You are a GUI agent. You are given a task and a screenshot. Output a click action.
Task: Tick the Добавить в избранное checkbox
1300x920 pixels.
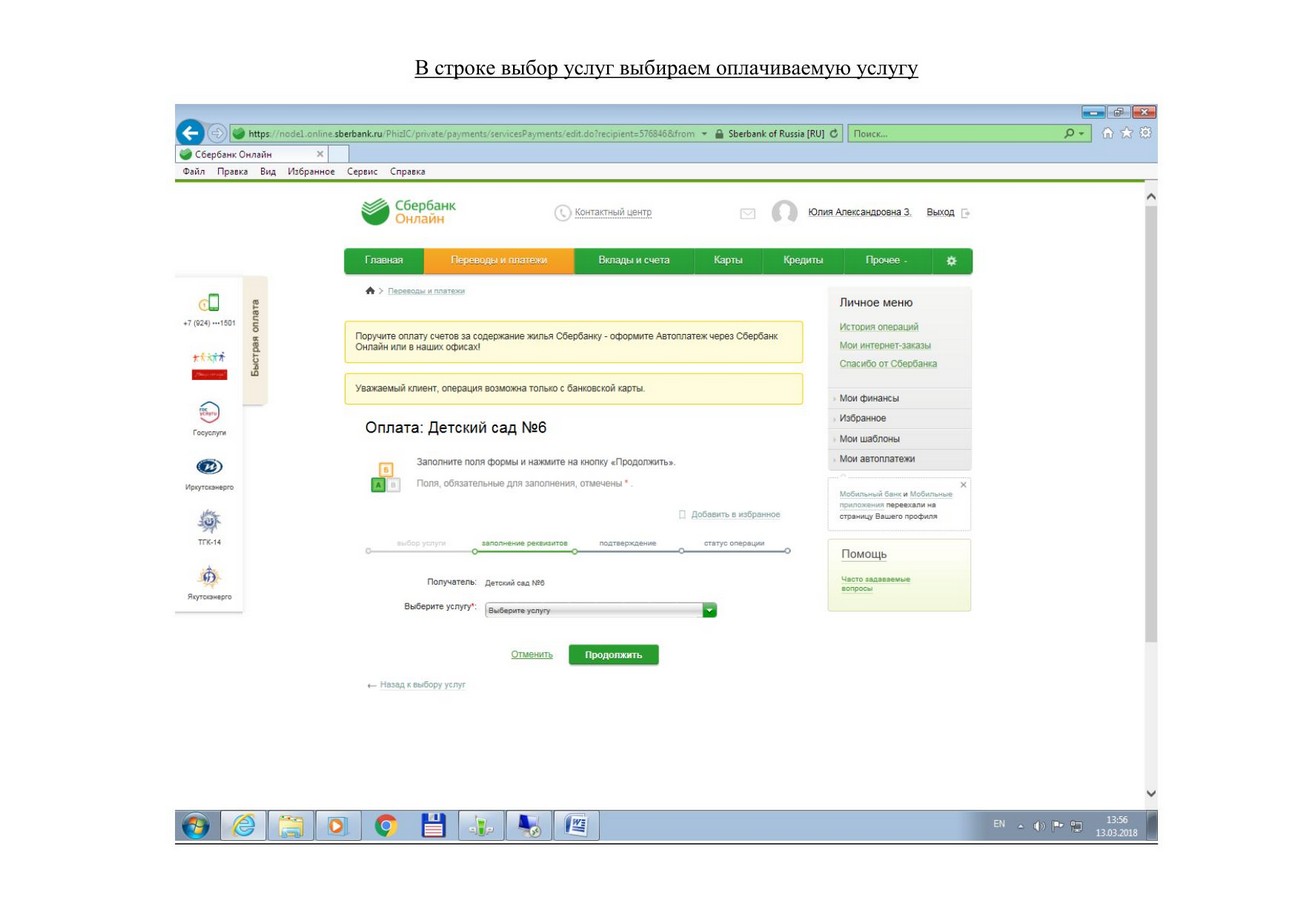683,515
